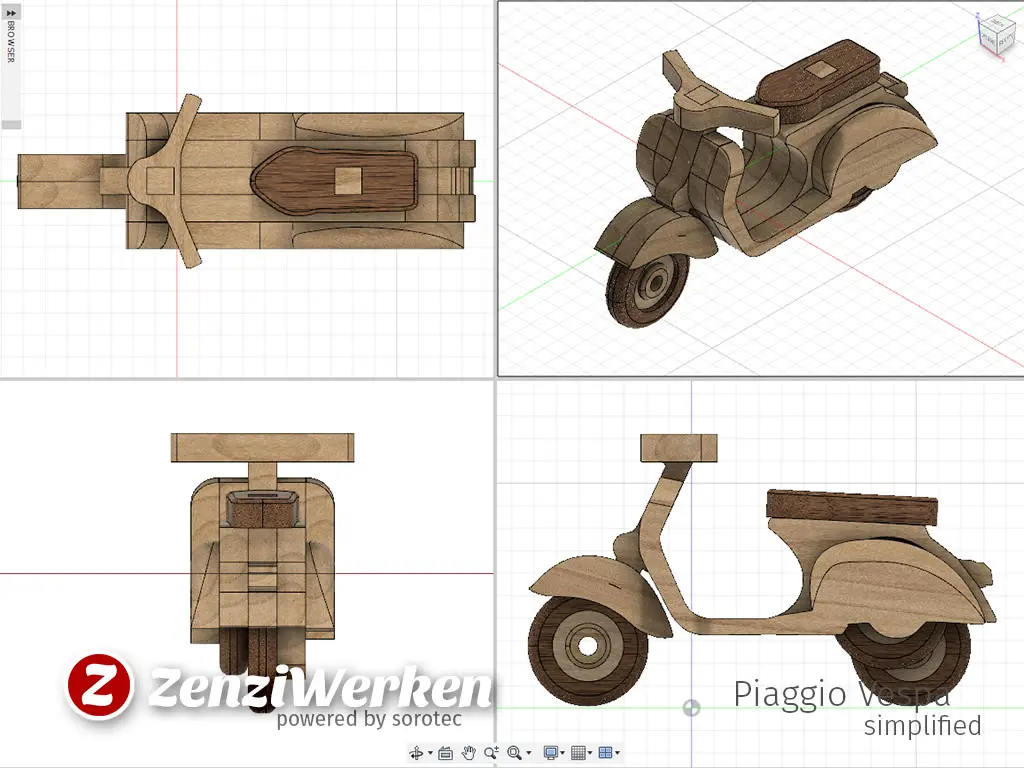The width and height of the screenshot is (1024, 768).
Task: Click the vertical BROWSER label
Action: tap(10, 42)
